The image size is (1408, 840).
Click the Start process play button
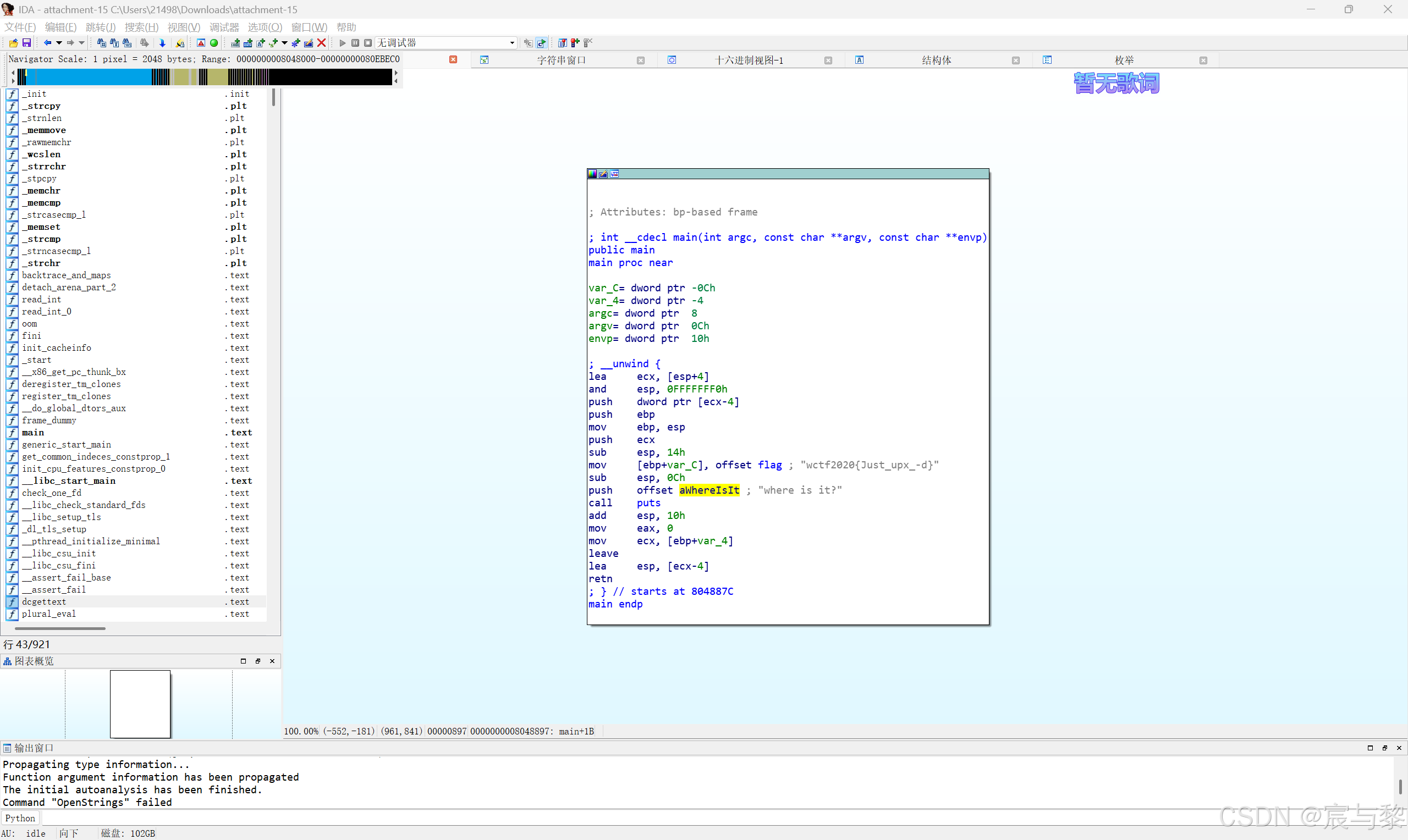point(343,43)
